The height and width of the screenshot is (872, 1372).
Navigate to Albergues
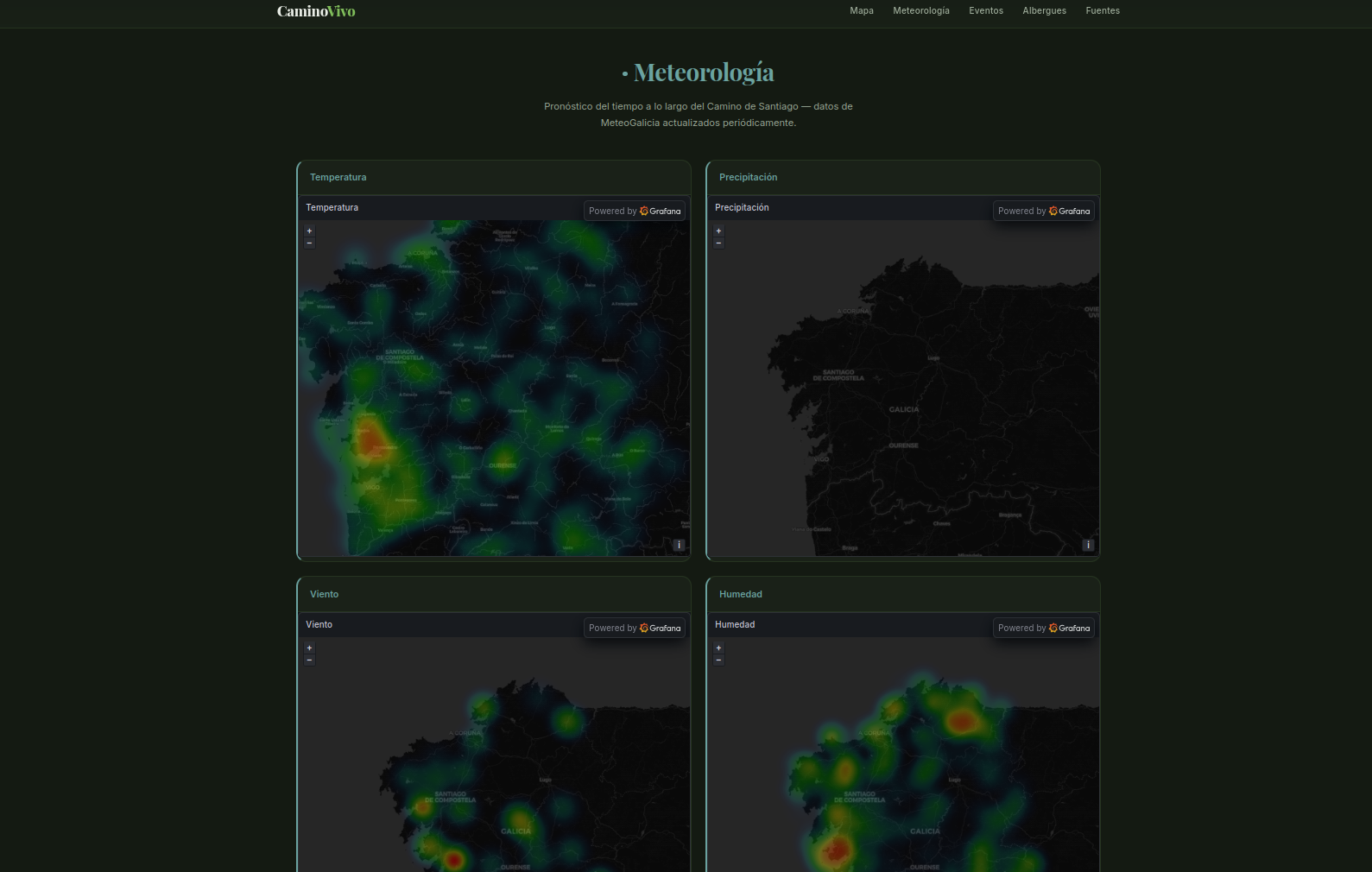1045,11
